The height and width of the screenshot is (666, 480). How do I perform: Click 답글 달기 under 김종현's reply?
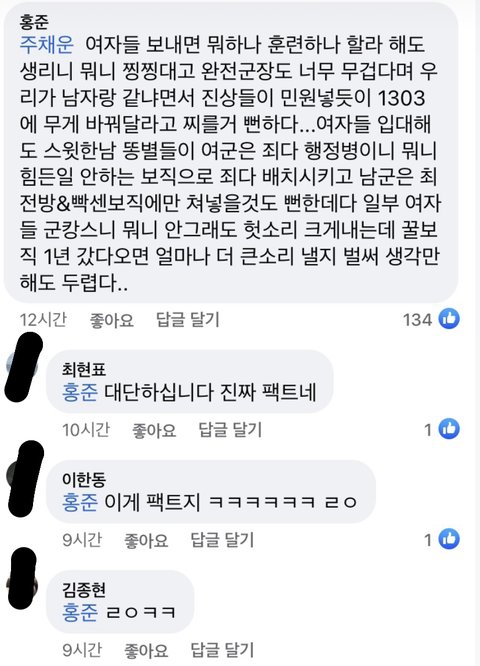pyautogui.click(x=222, y=650)
